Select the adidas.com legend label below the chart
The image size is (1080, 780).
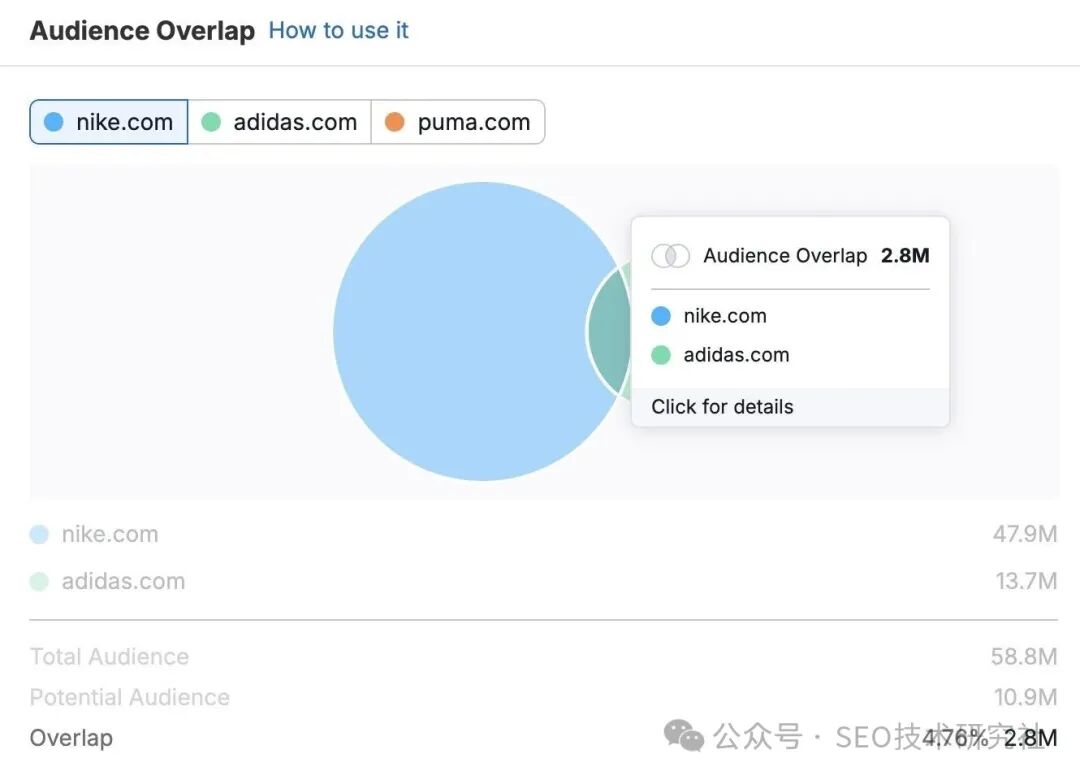(x=123, y=582)
